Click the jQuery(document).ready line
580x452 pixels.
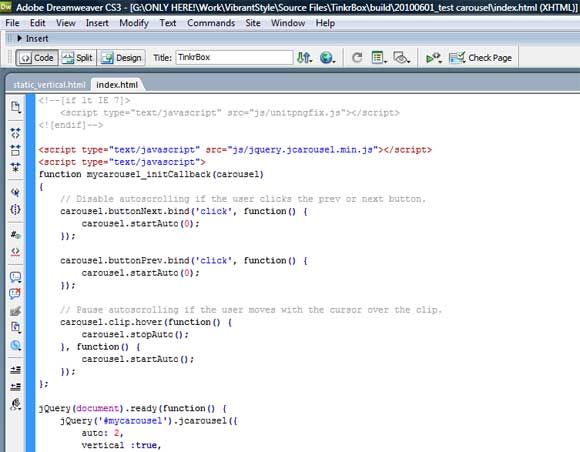point(132,408)
